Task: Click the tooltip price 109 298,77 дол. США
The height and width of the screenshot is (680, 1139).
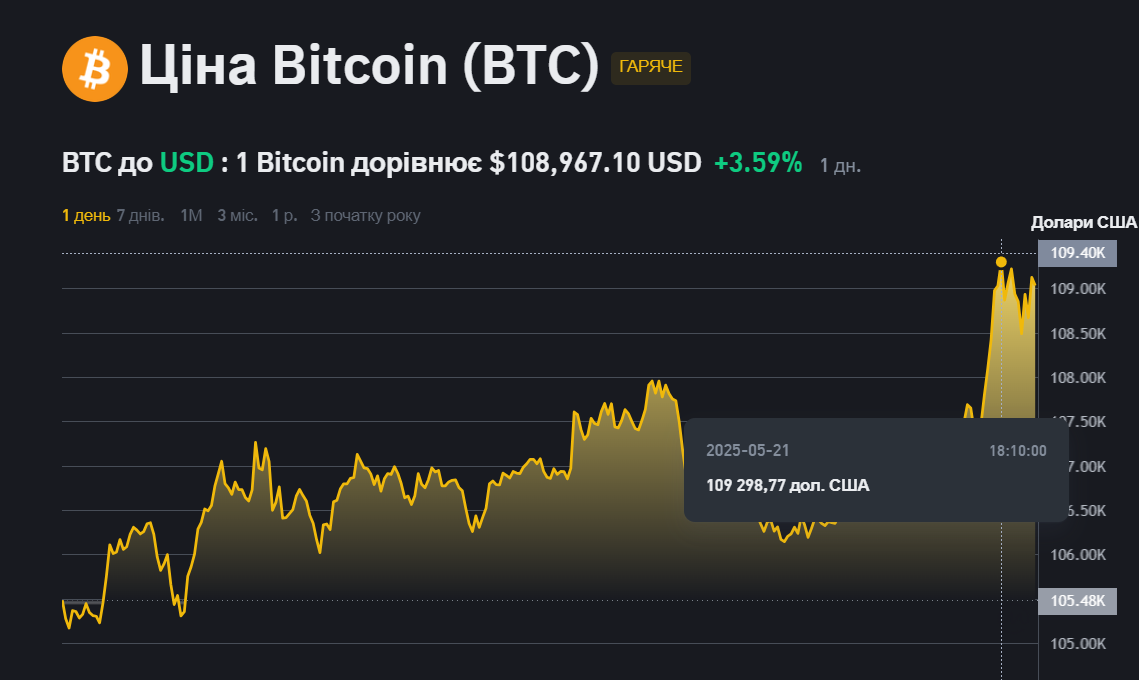Action: (788, 486)
